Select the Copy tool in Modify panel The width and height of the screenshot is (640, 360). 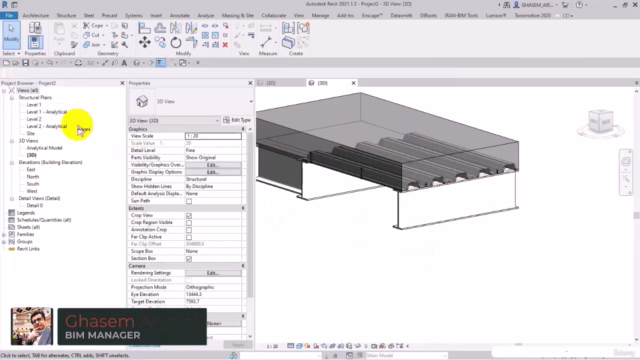click(160, 42)
